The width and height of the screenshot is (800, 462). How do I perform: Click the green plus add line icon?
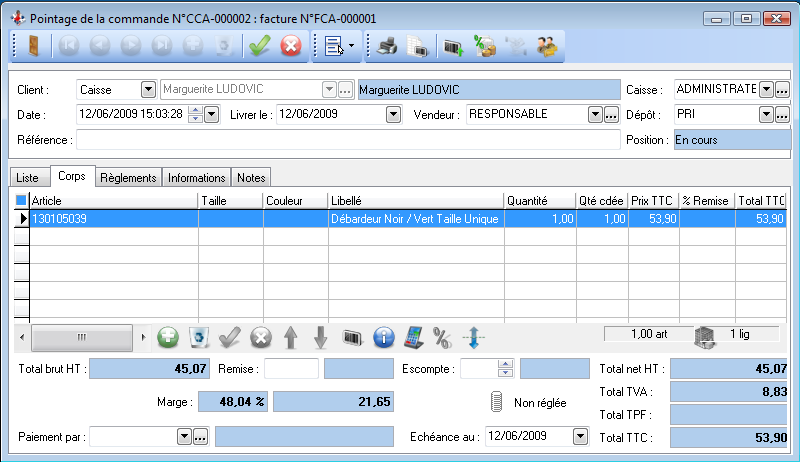pyautogui.click(x=169, y=337)
